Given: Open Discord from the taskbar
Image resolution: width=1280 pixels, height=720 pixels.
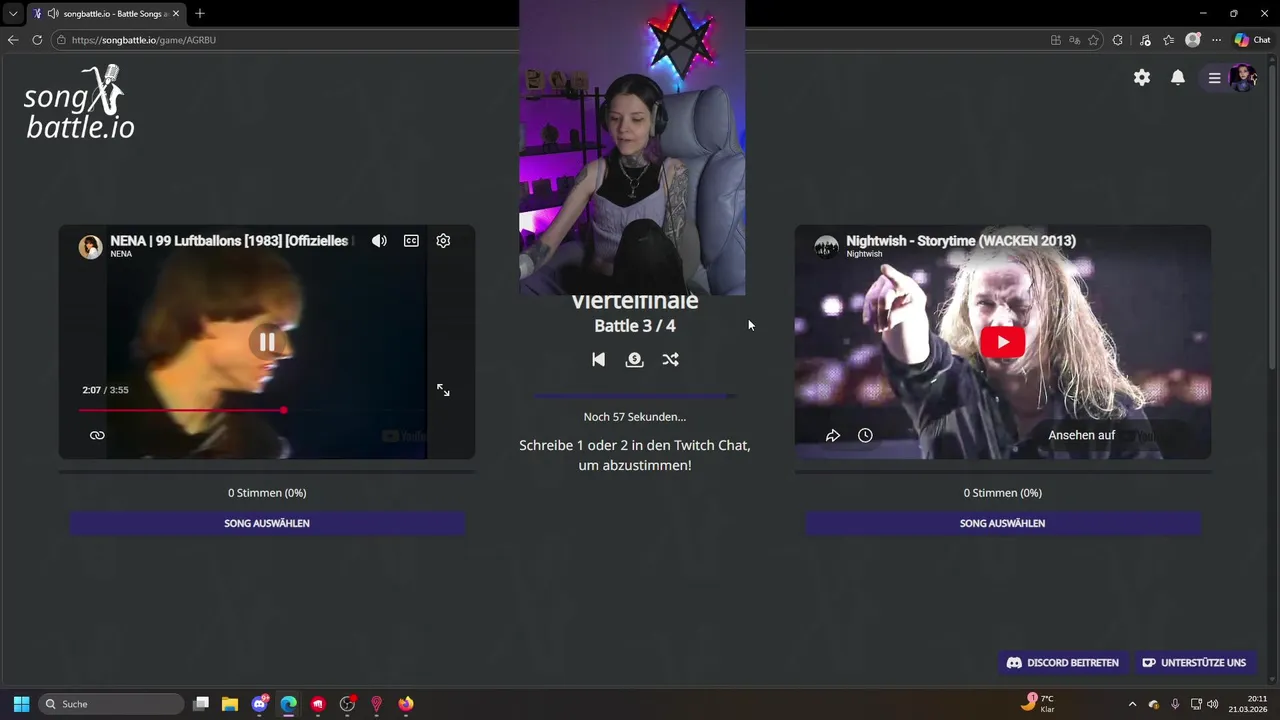Looking at the screenshot, I should coord(260,704).
